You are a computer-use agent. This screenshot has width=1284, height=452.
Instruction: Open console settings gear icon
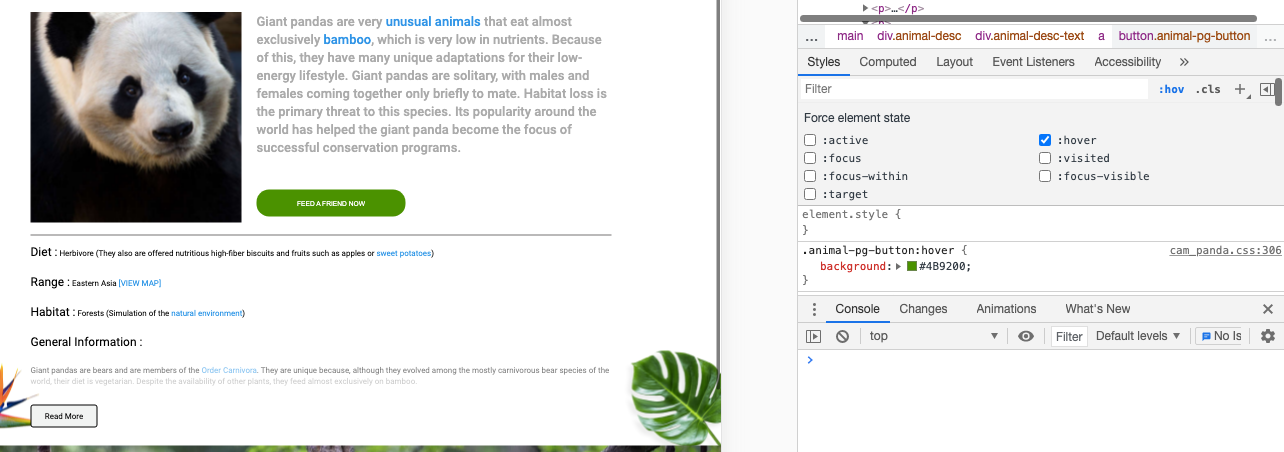(1268, 336)
